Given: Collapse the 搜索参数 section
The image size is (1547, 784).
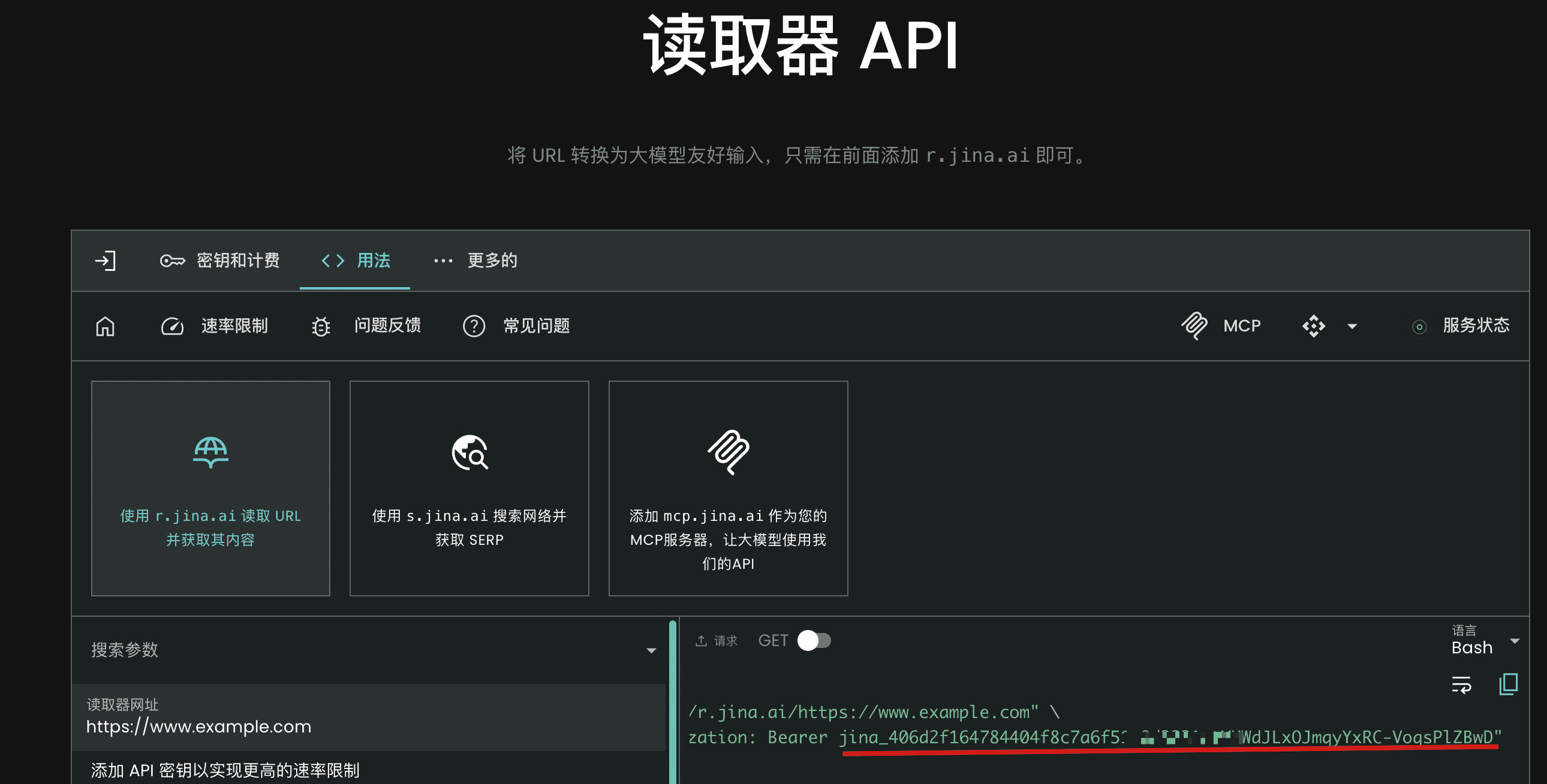Looking at the screenshot, I should [x=650, y=650].
